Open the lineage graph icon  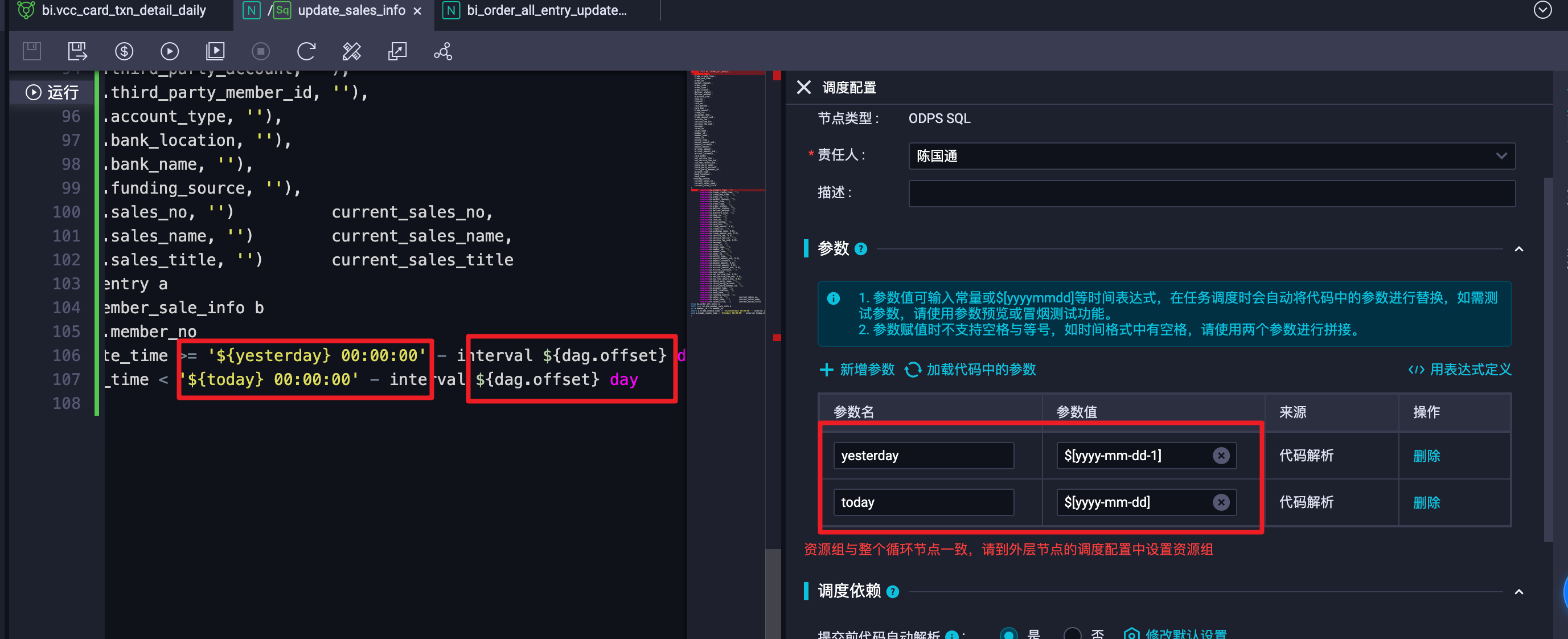click(443, 51)
